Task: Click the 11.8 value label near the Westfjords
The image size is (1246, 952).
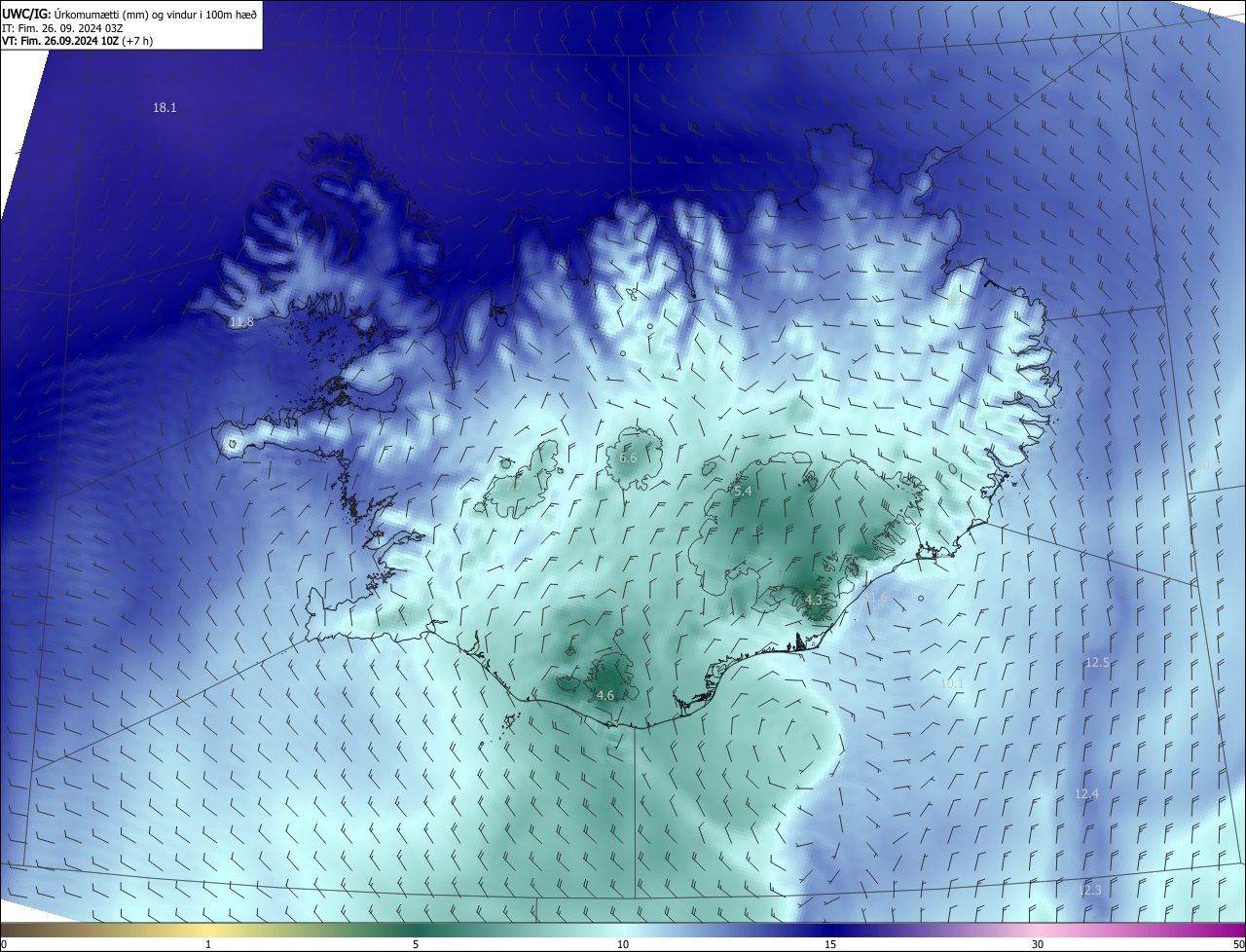Action: coord(241,321)
